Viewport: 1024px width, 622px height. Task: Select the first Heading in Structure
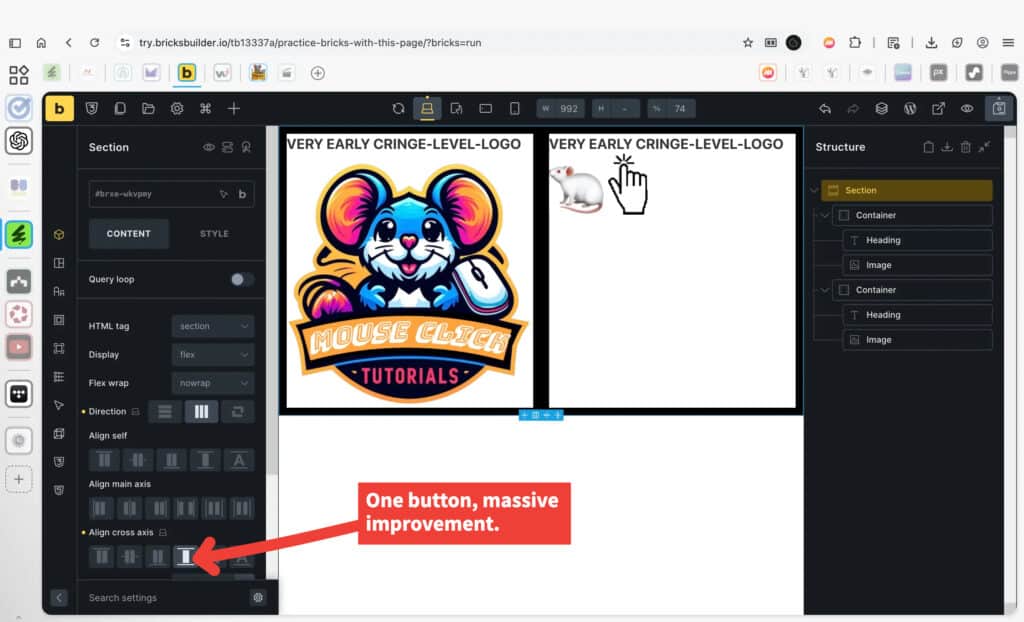click(883, 240)
